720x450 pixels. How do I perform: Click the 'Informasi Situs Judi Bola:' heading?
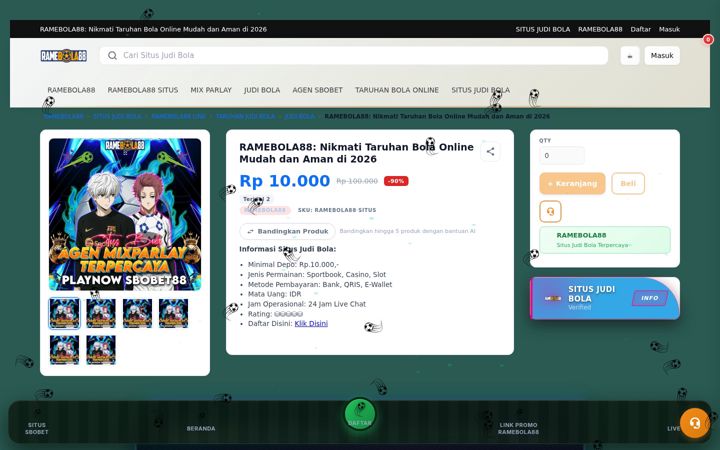point(287,249)
